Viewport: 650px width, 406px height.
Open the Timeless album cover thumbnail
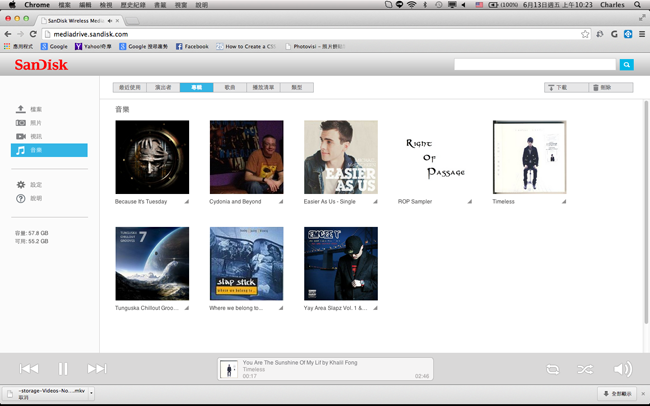point(529,157)
